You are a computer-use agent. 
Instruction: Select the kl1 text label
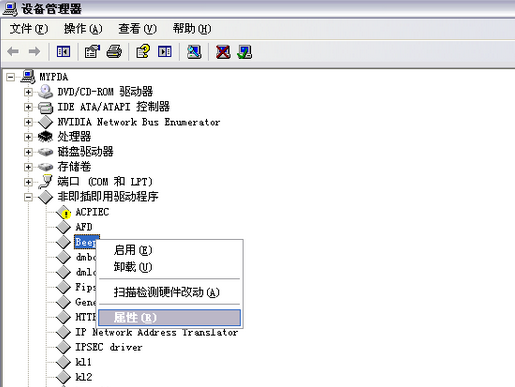point(83,362)
